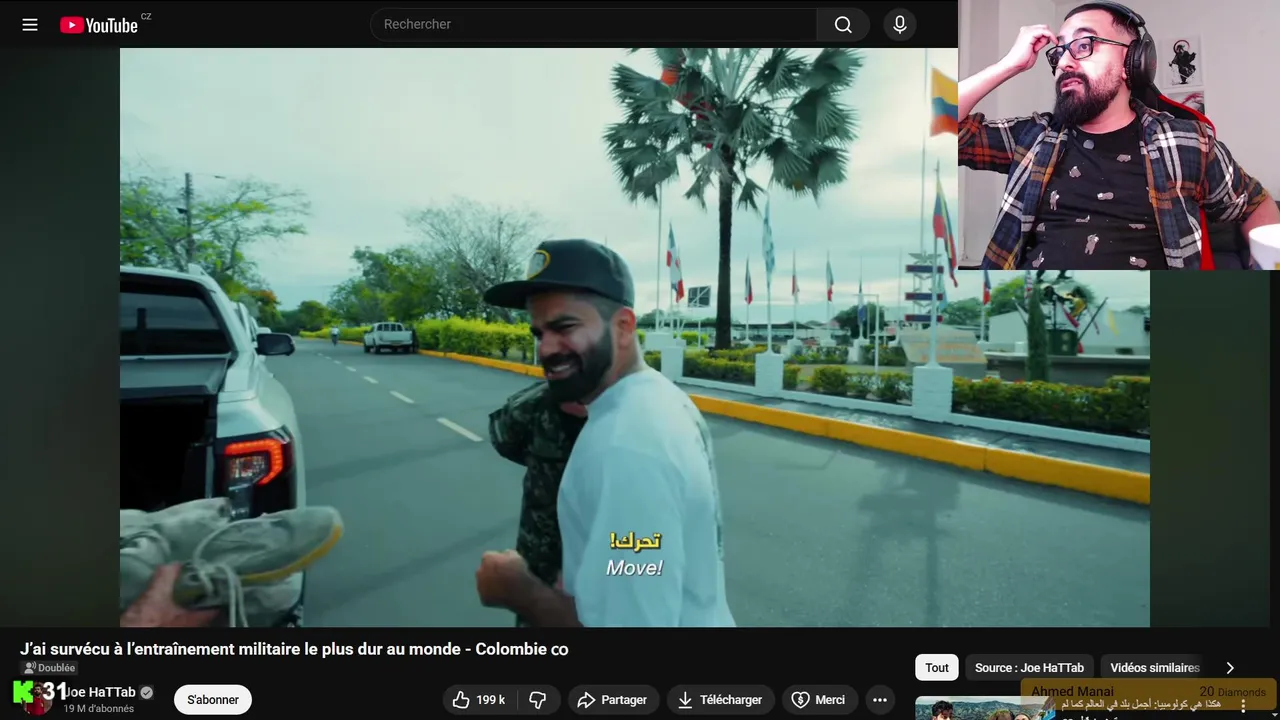This screenshot has height=720, width=1280.
Task: Activate voice search microphone
Action: [900, 25]
